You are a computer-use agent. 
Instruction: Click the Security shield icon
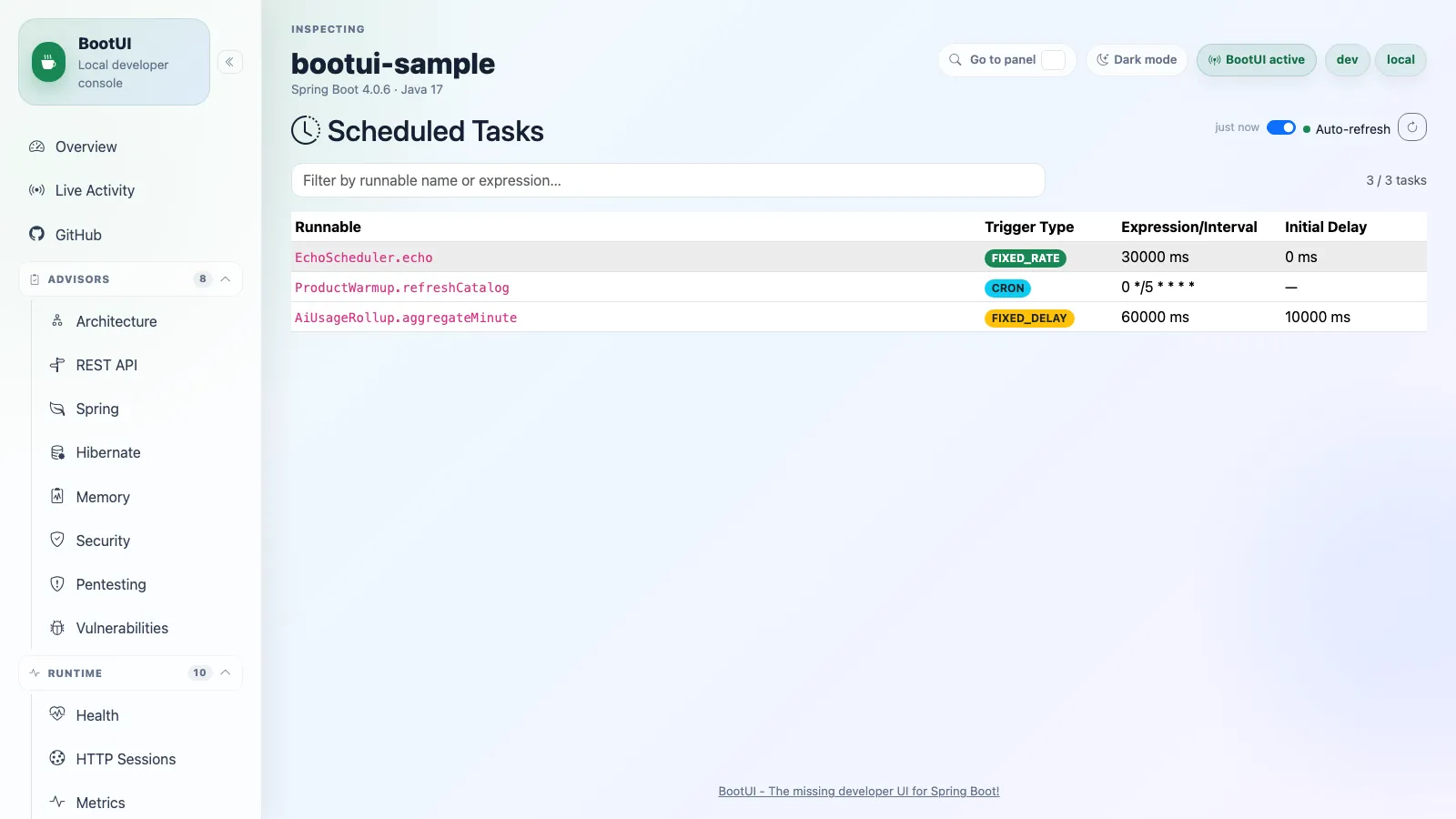[57, 540]
